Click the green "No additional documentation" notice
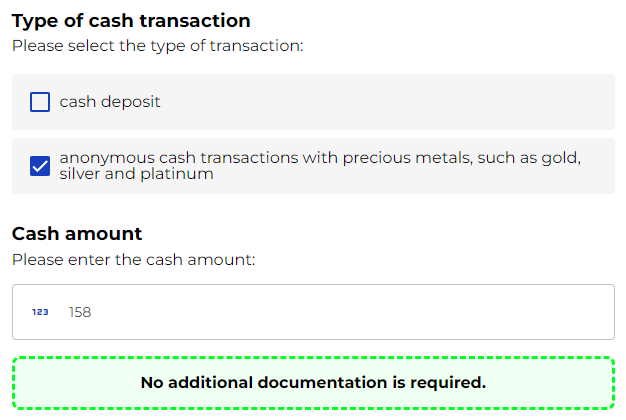This screenshot has width=626, height=420. point(313,383)
